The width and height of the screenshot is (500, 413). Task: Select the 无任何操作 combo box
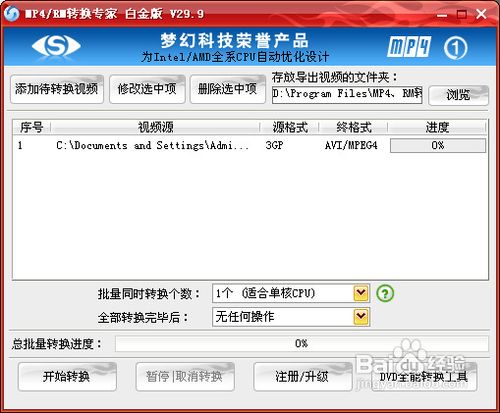pyautogui.click(x=291, y=317)
